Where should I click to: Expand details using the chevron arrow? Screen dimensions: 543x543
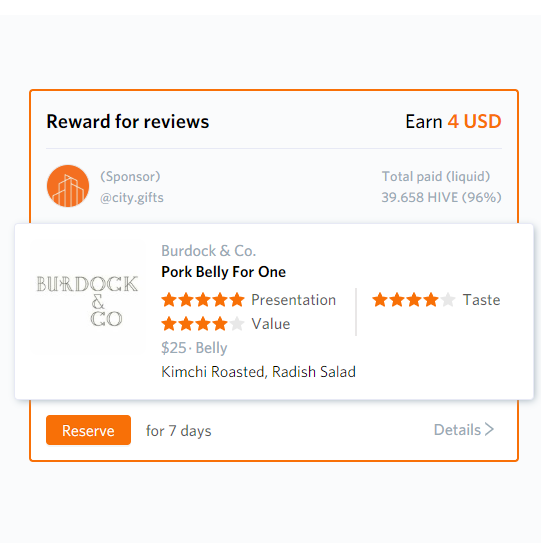(x=489, y=430)
